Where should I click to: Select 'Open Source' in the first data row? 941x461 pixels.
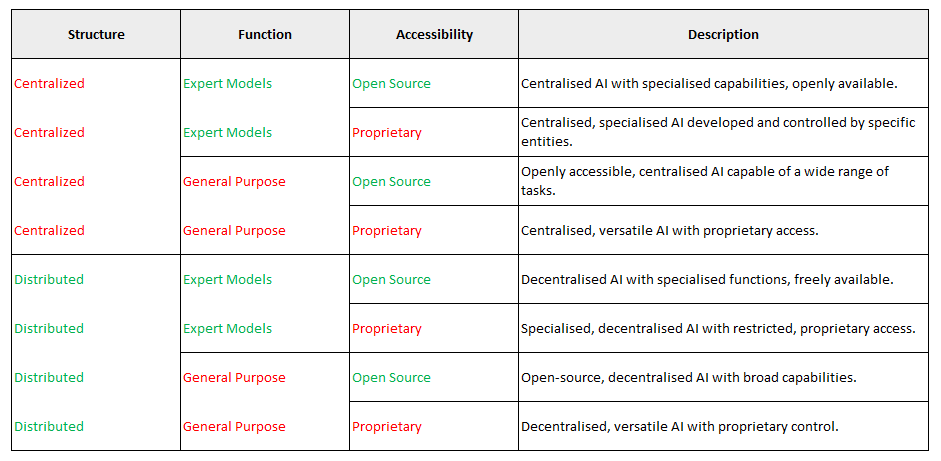pos(391,84)
